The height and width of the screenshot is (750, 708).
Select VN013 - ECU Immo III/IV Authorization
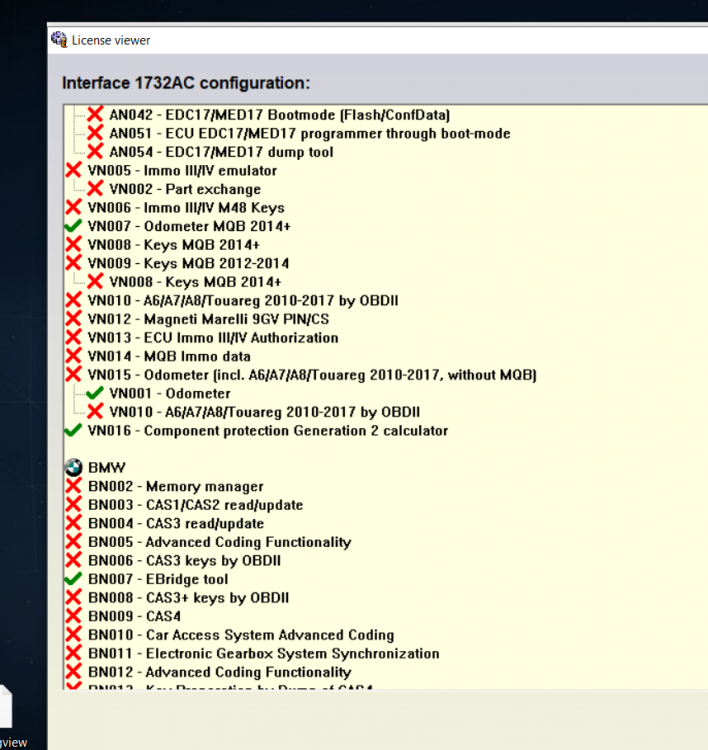[213, 338]
